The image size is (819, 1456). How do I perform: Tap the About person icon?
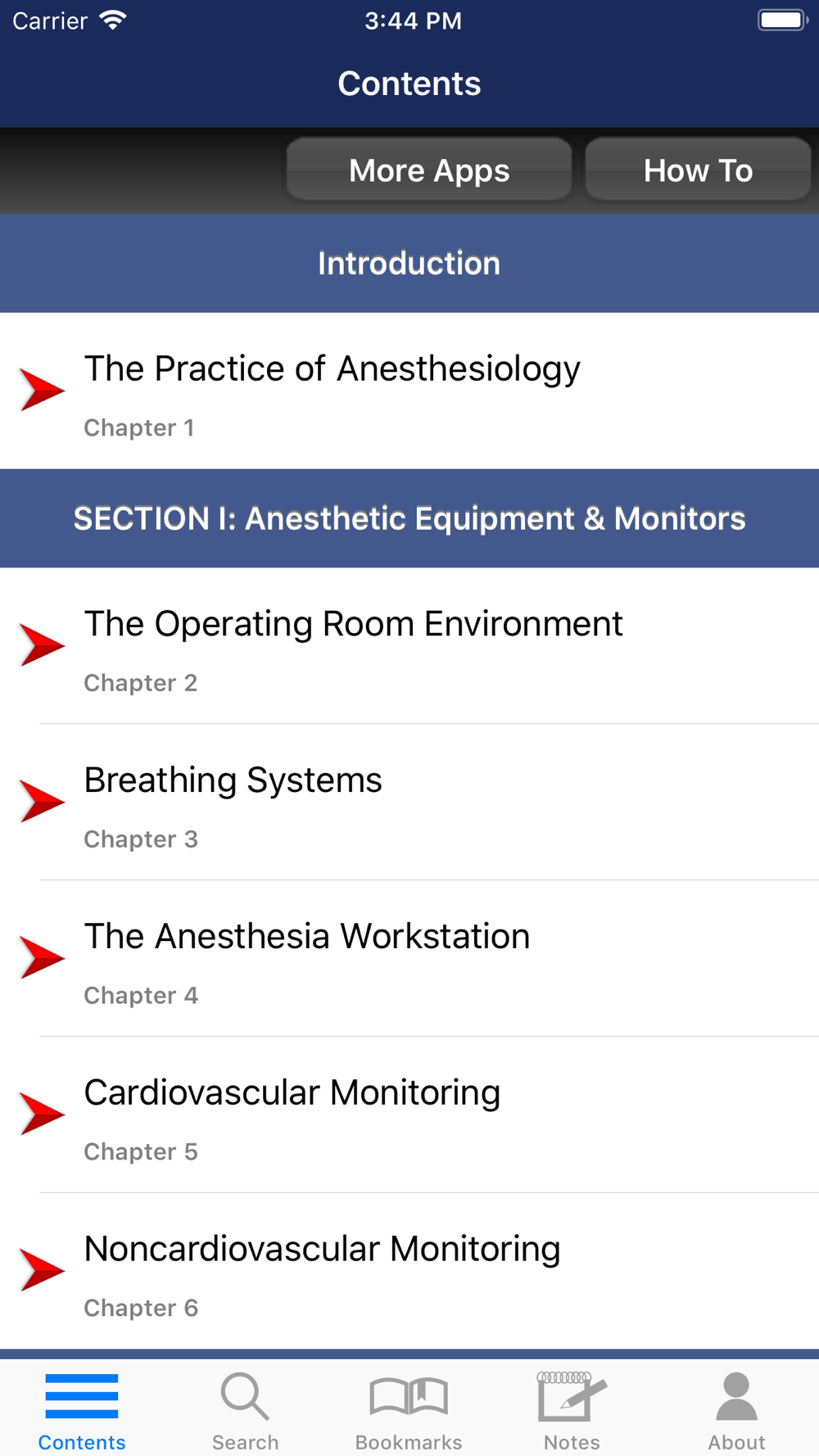pos(736,1396)
